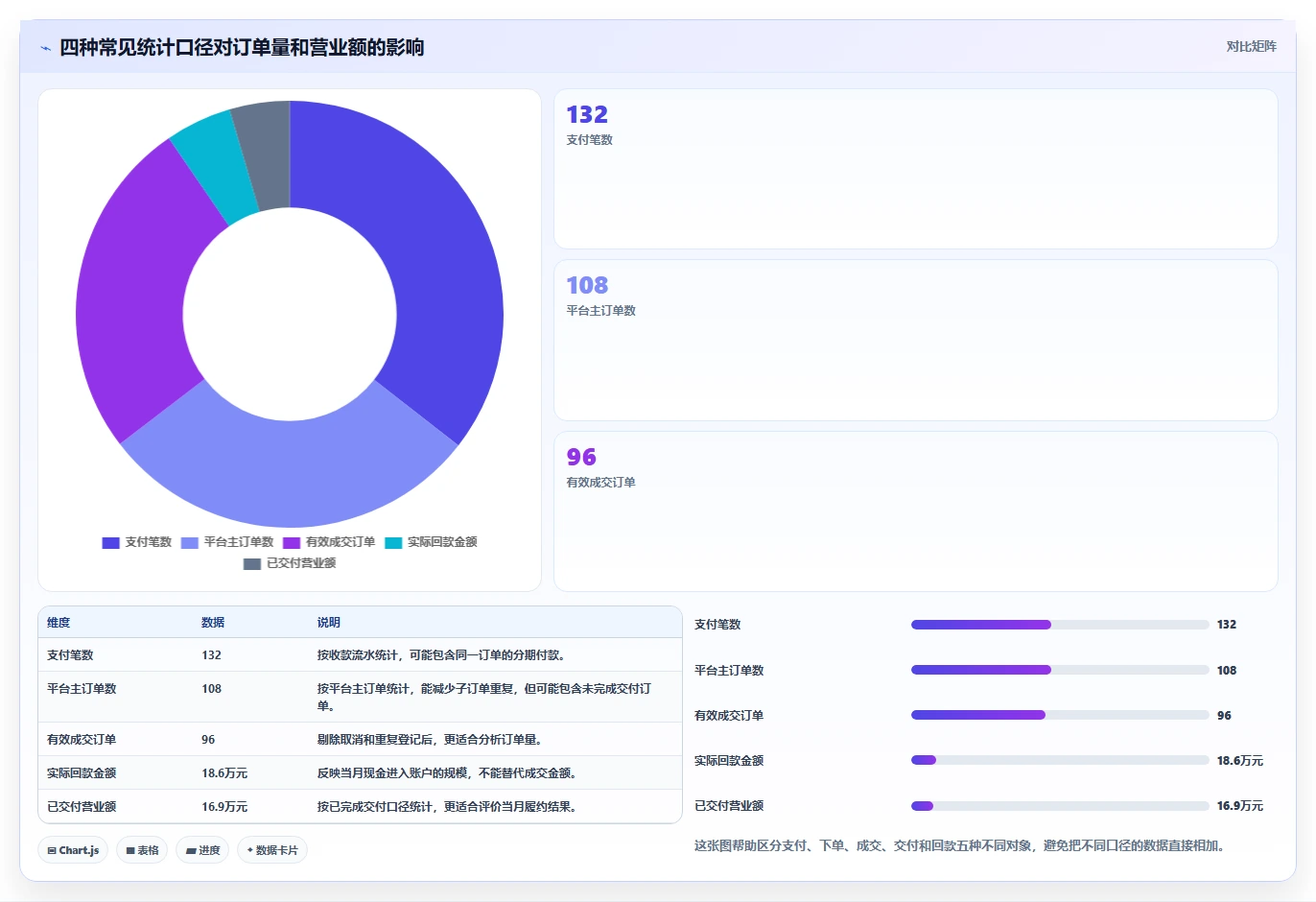Toggle the 实际回款金额 legend color box
The height and width of the screenshot is (902, 1316).
pyautogui.click(x=393, y=542)
